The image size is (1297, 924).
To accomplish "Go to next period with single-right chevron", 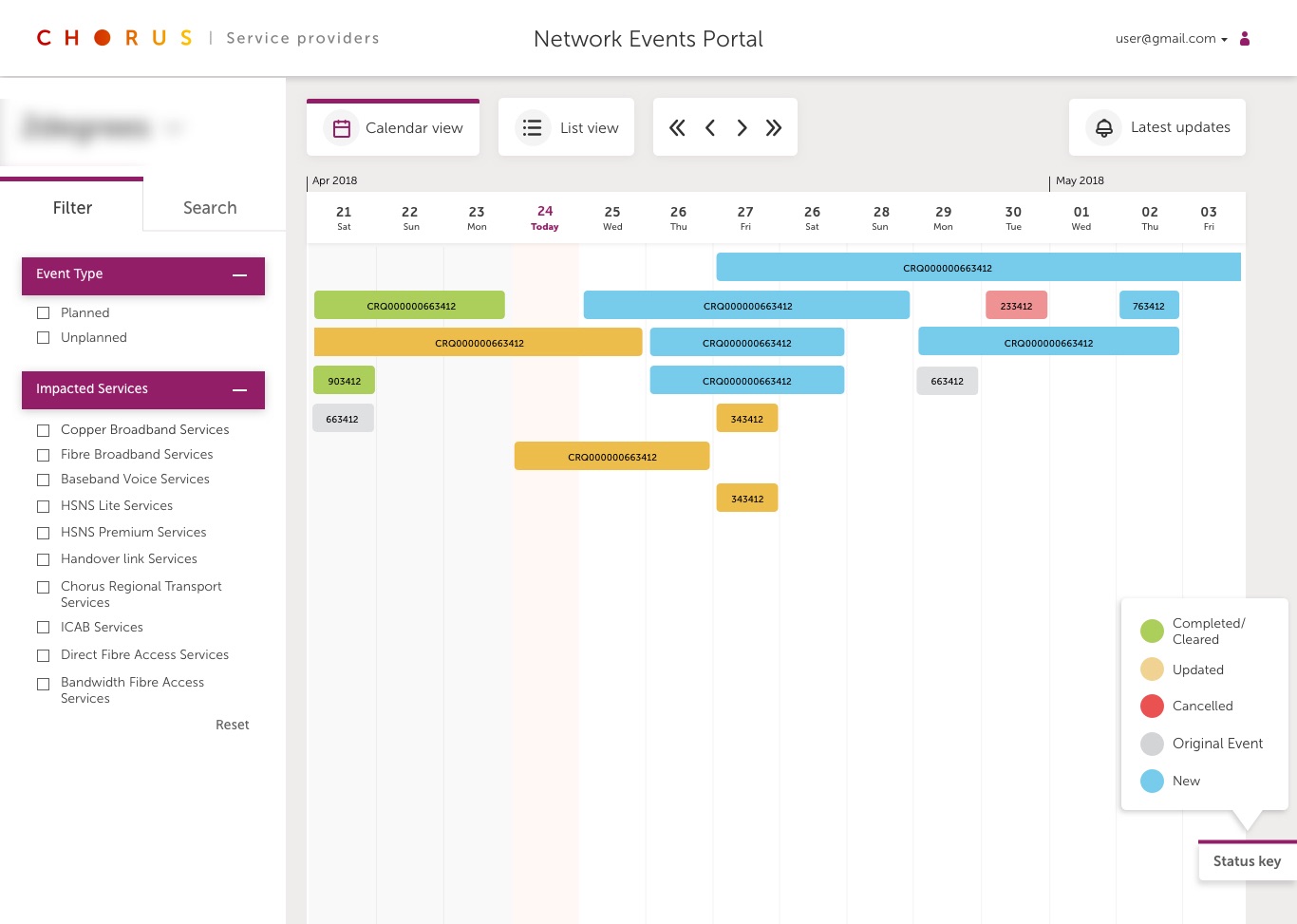I will point(742,127).
